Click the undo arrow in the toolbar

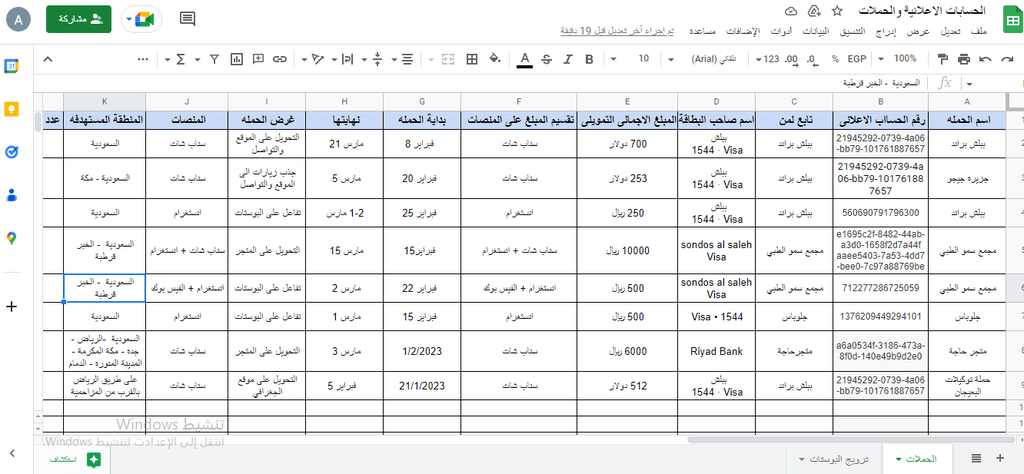(x=986, y=59)
